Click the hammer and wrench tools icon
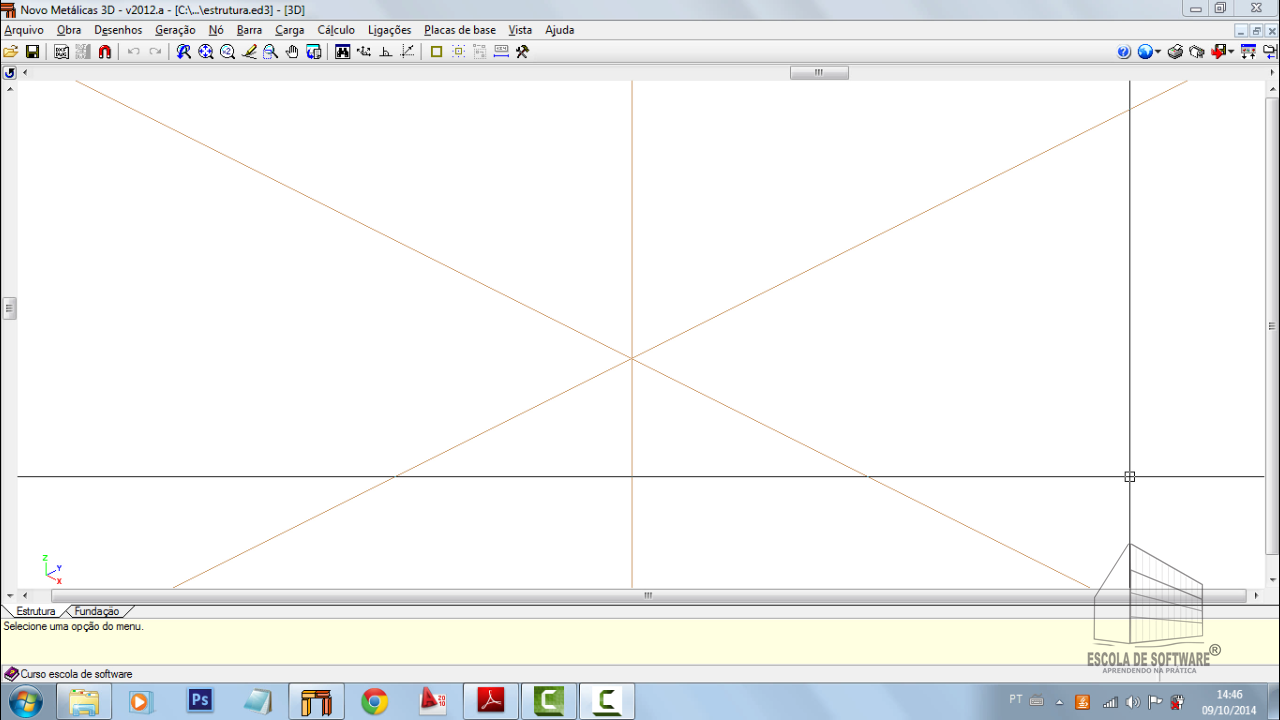1280x720 pixels. click(522, 52)
